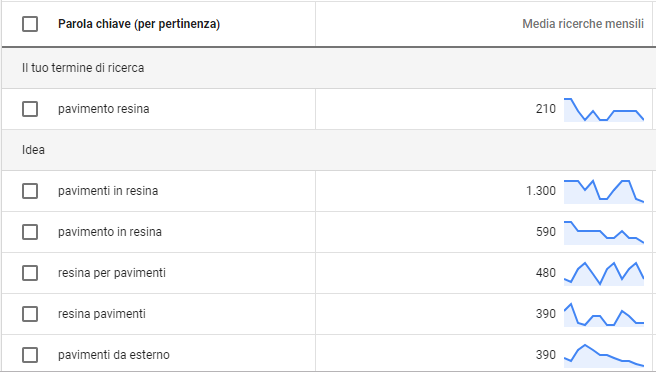
Task: Click the 'Idea' section header row
Action: click(x=327, y=150)
